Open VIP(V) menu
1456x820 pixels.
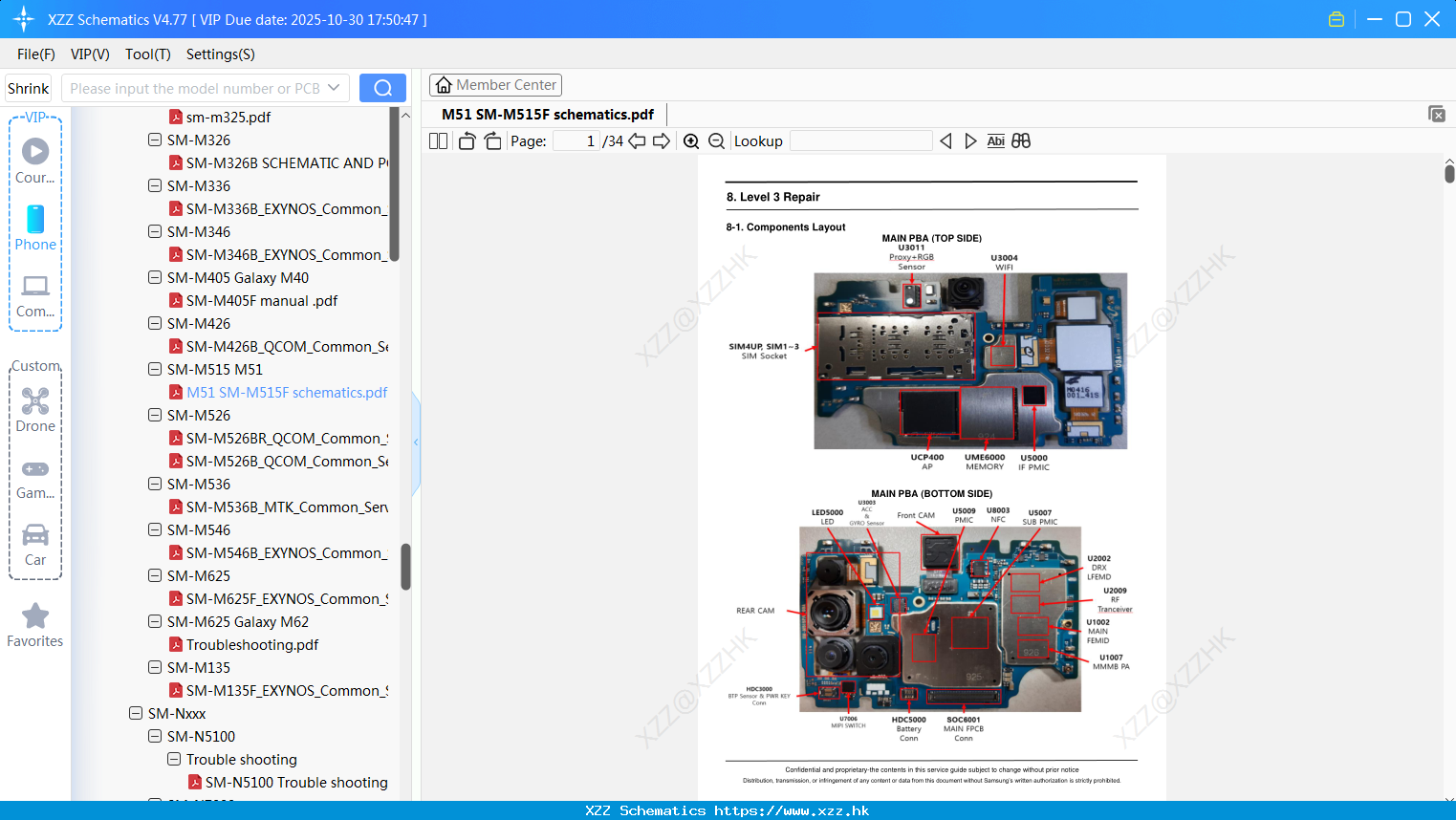(90, 54)
